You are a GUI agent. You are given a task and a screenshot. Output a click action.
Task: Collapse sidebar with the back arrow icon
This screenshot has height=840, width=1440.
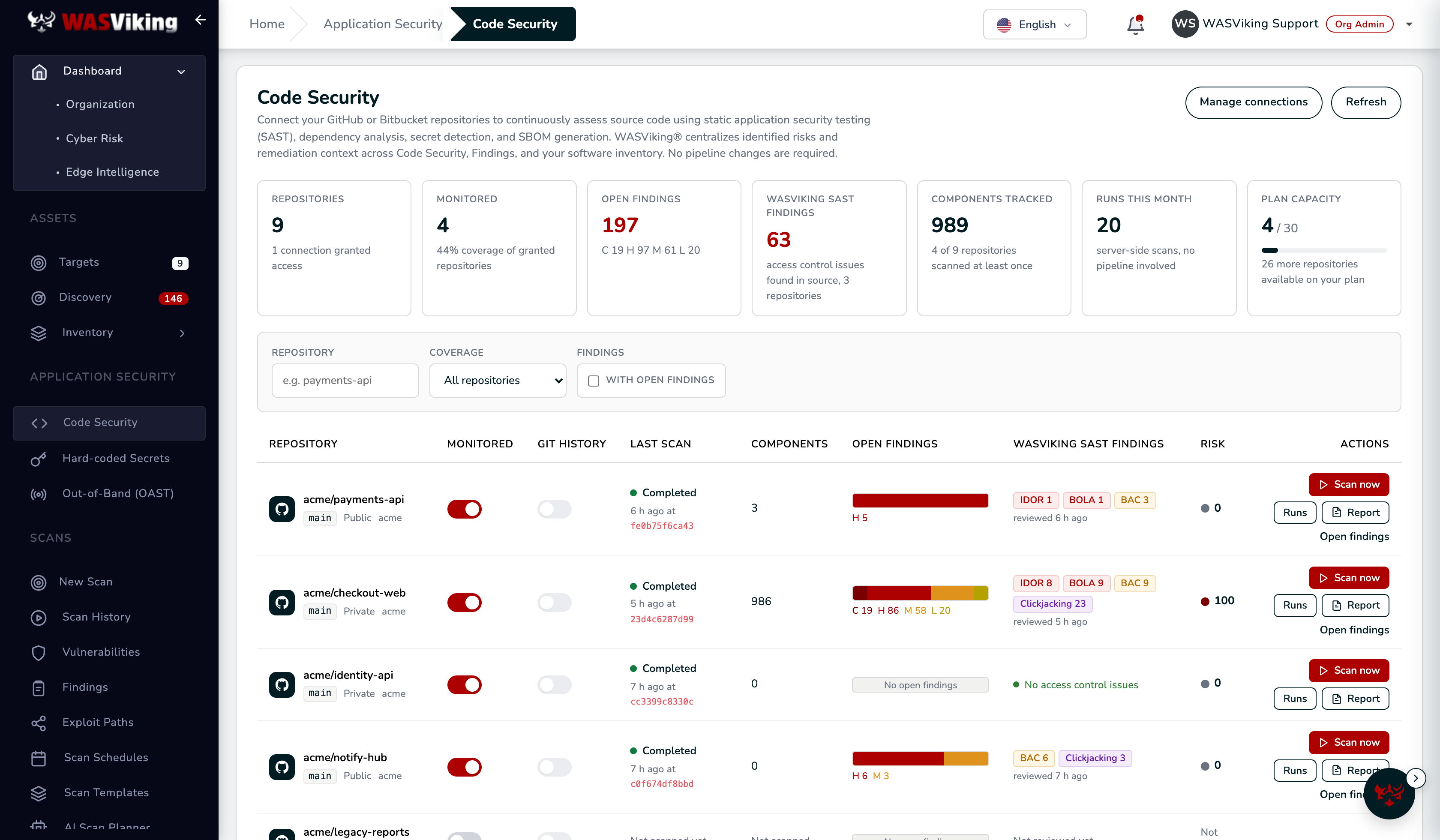[200, 20]
